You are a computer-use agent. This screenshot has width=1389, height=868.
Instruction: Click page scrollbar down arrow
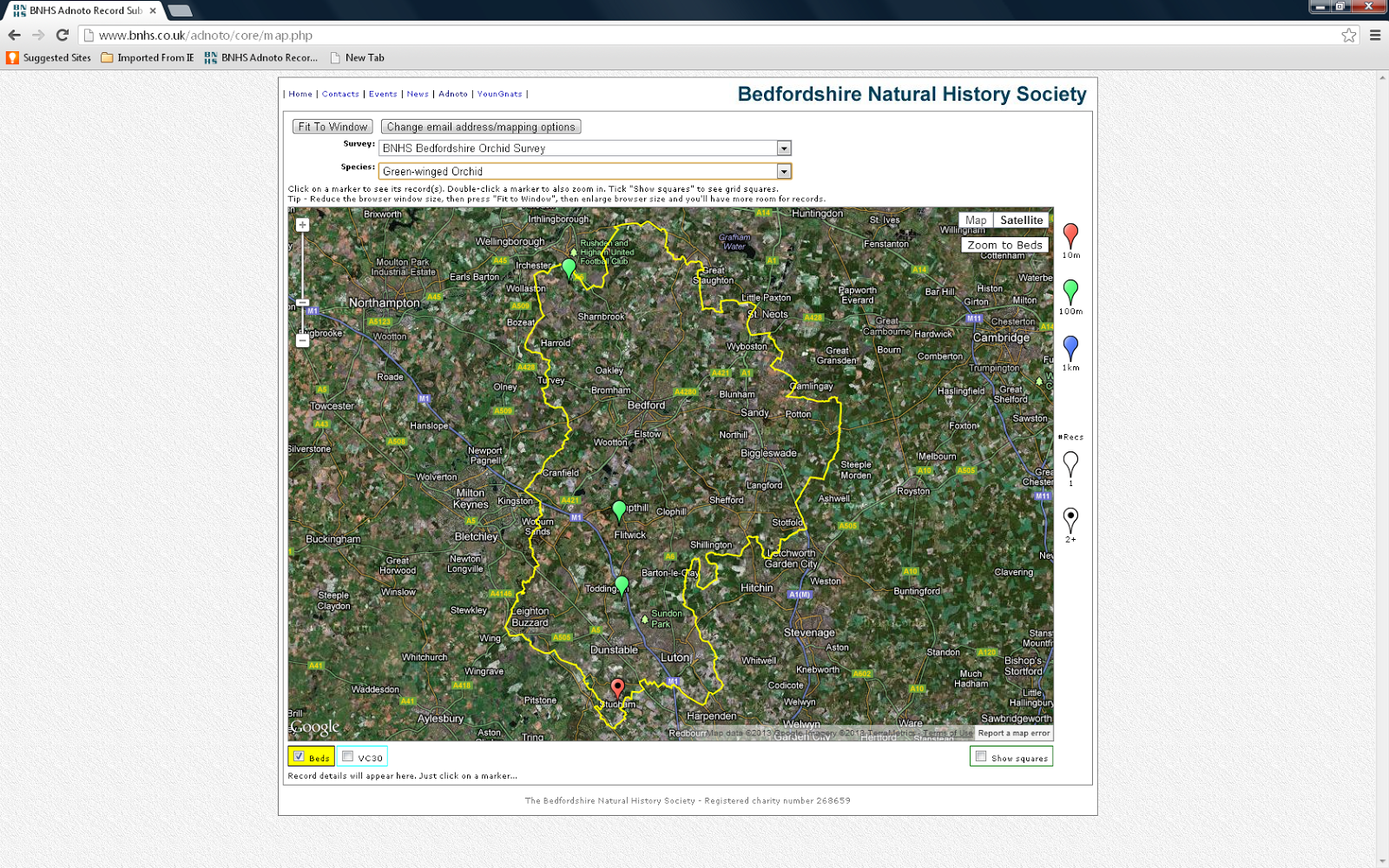[1382, 861]
